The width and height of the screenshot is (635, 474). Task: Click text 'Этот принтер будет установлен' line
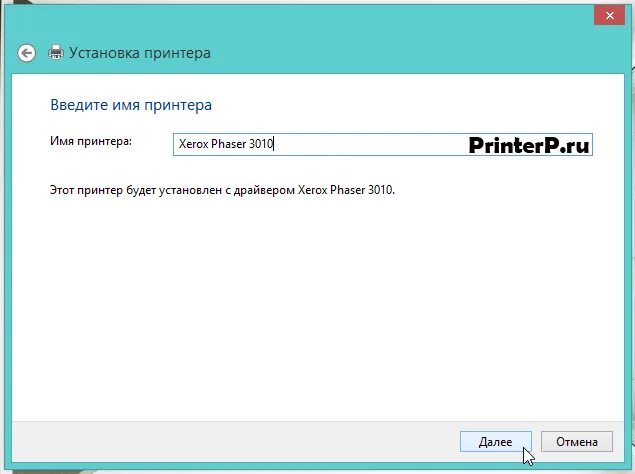click(x=222, y=190)
